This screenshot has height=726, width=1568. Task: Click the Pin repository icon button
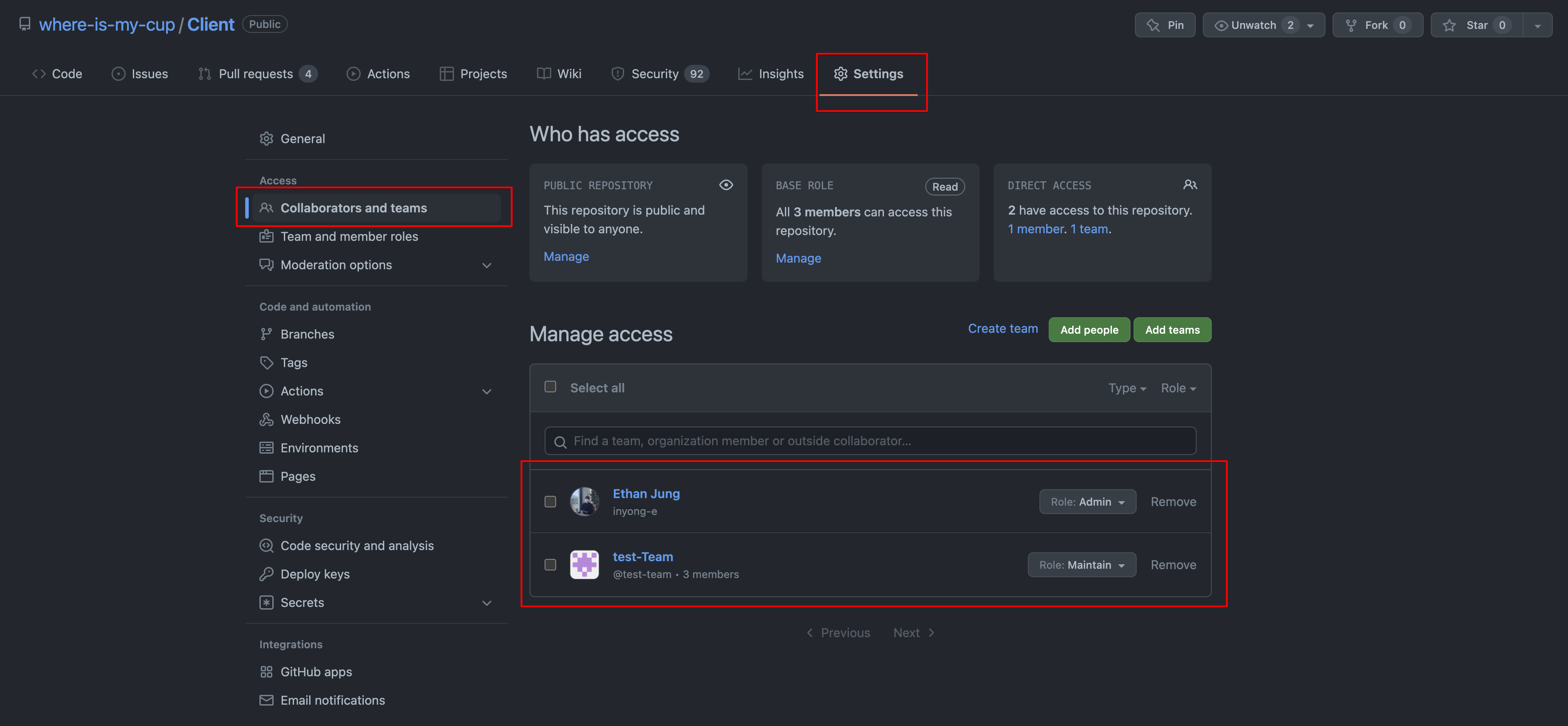pyautogui.click(x=1153, y=25)
